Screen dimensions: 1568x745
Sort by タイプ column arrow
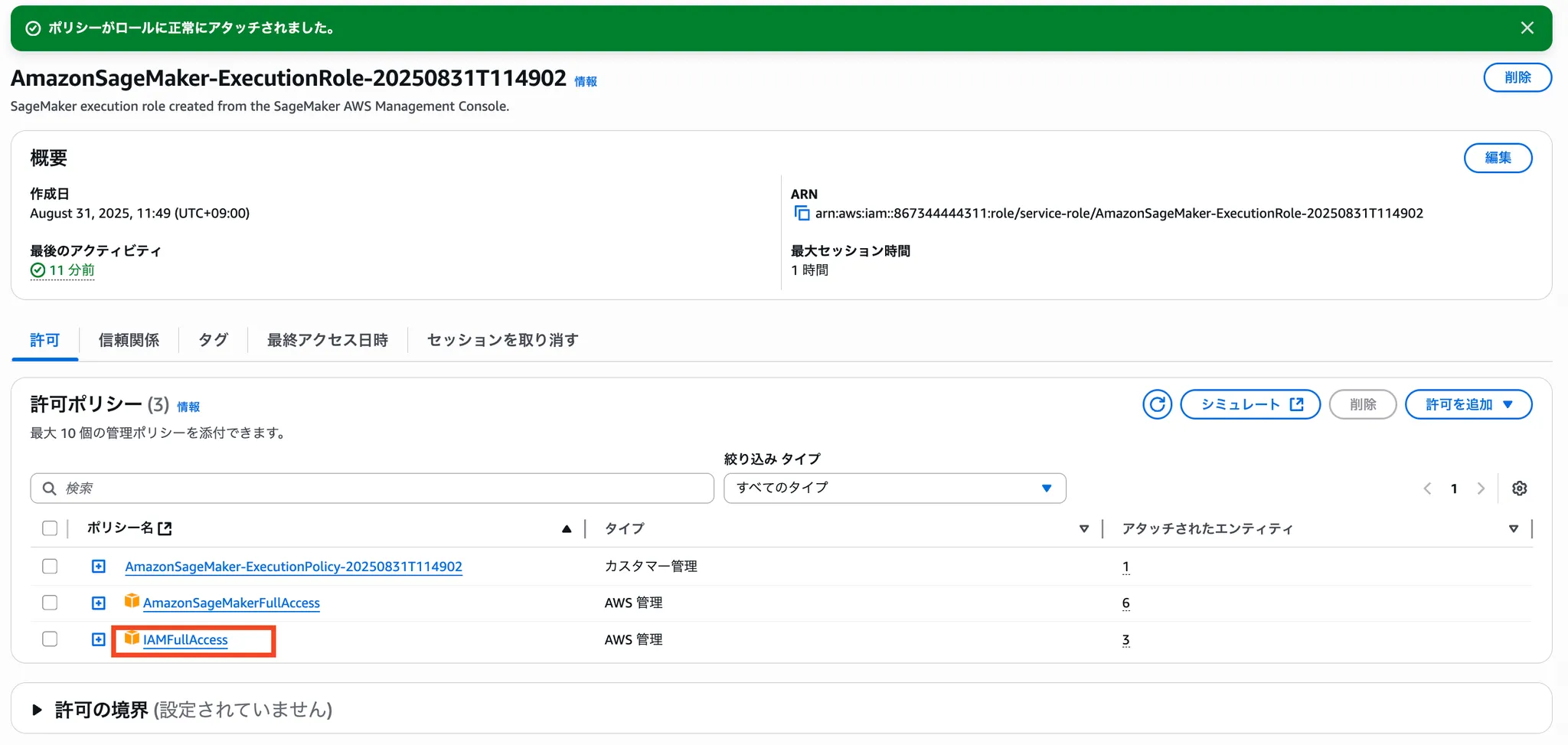coord(1083,529)
